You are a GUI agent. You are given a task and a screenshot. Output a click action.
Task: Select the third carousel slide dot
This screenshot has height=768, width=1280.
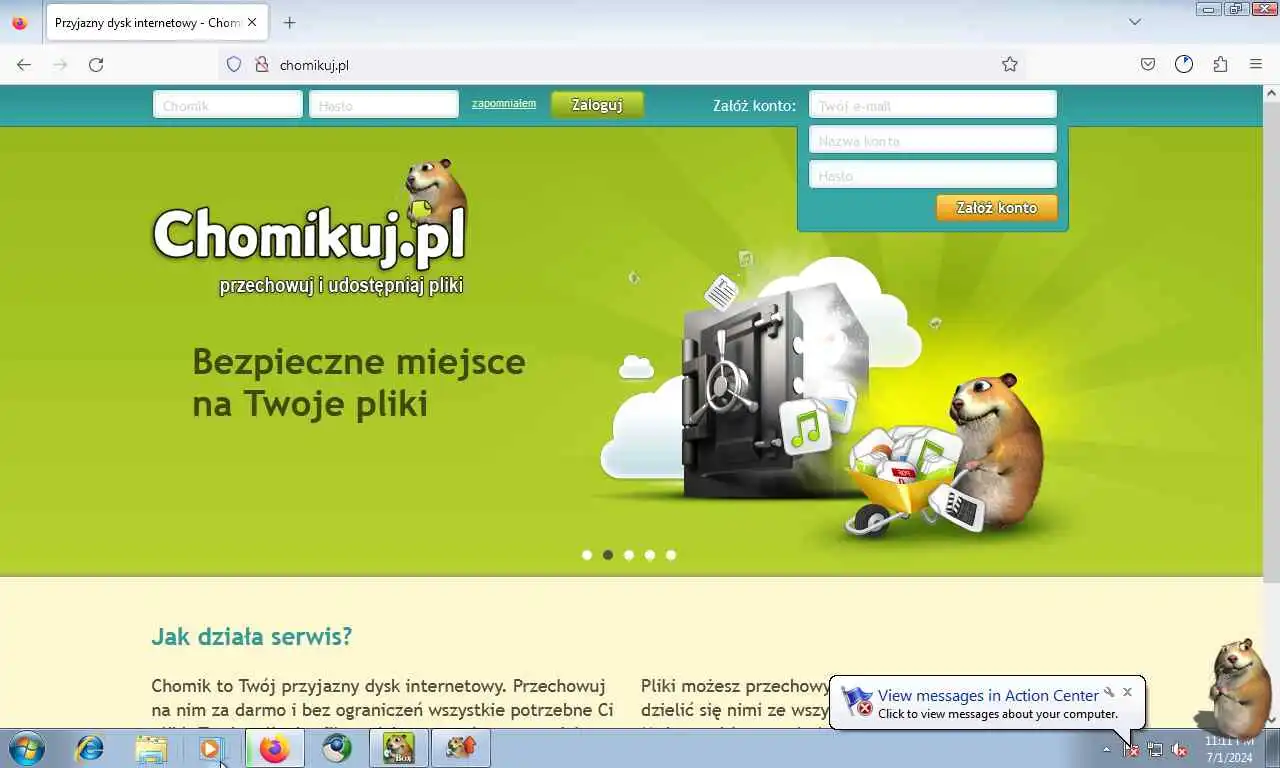coord(629,555)
